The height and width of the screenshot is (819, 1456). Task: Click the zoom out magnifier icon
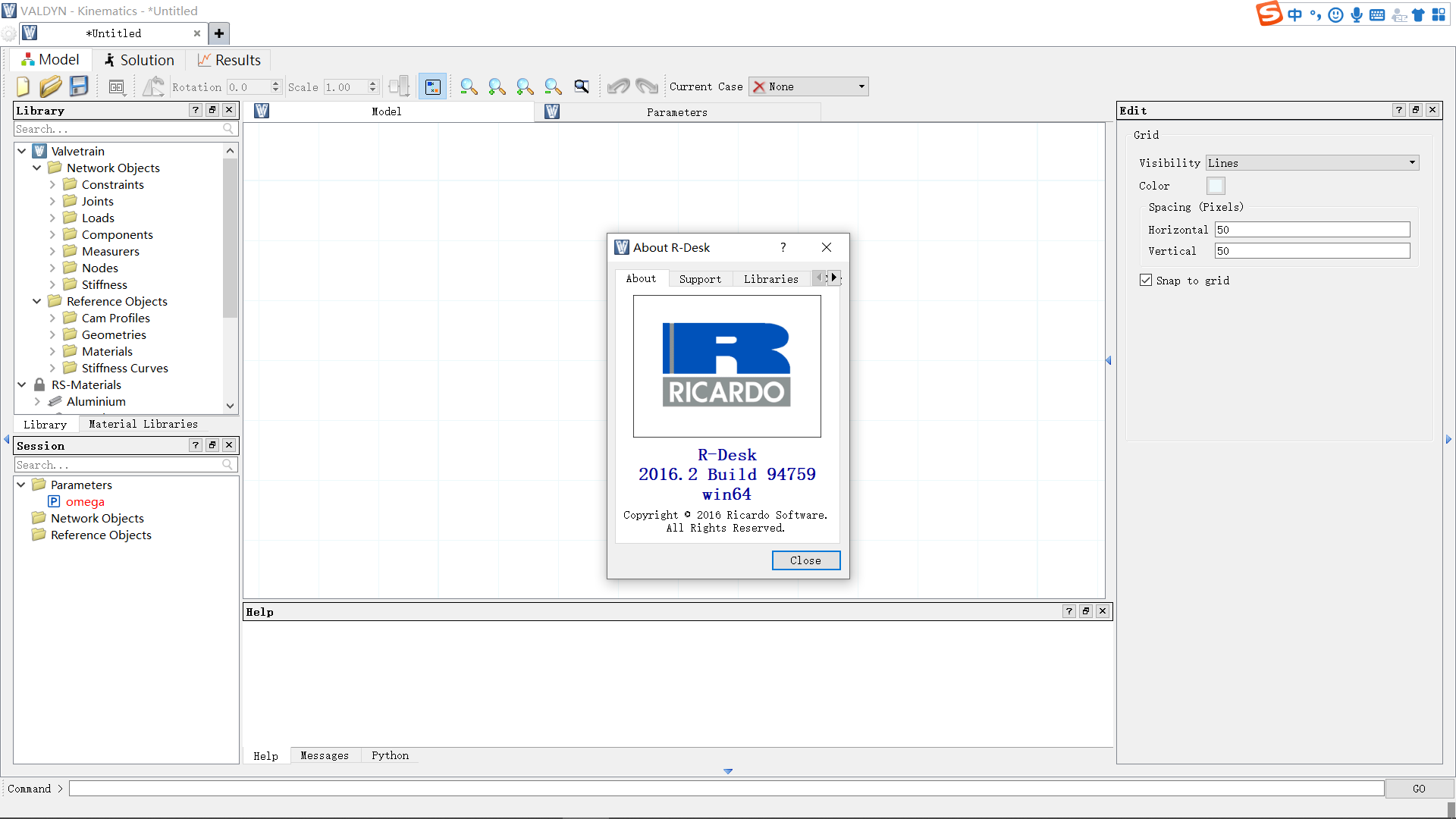469,86
